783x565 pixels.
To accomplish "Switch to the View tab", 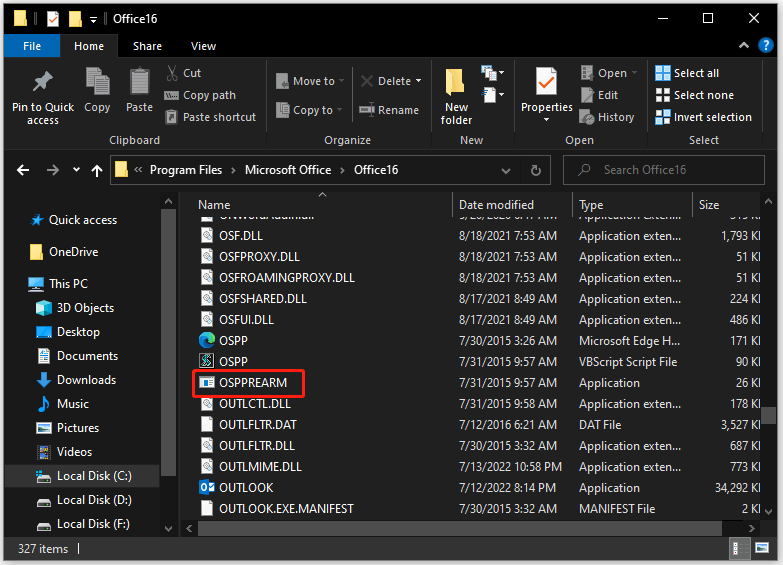I will click(203, 46).
